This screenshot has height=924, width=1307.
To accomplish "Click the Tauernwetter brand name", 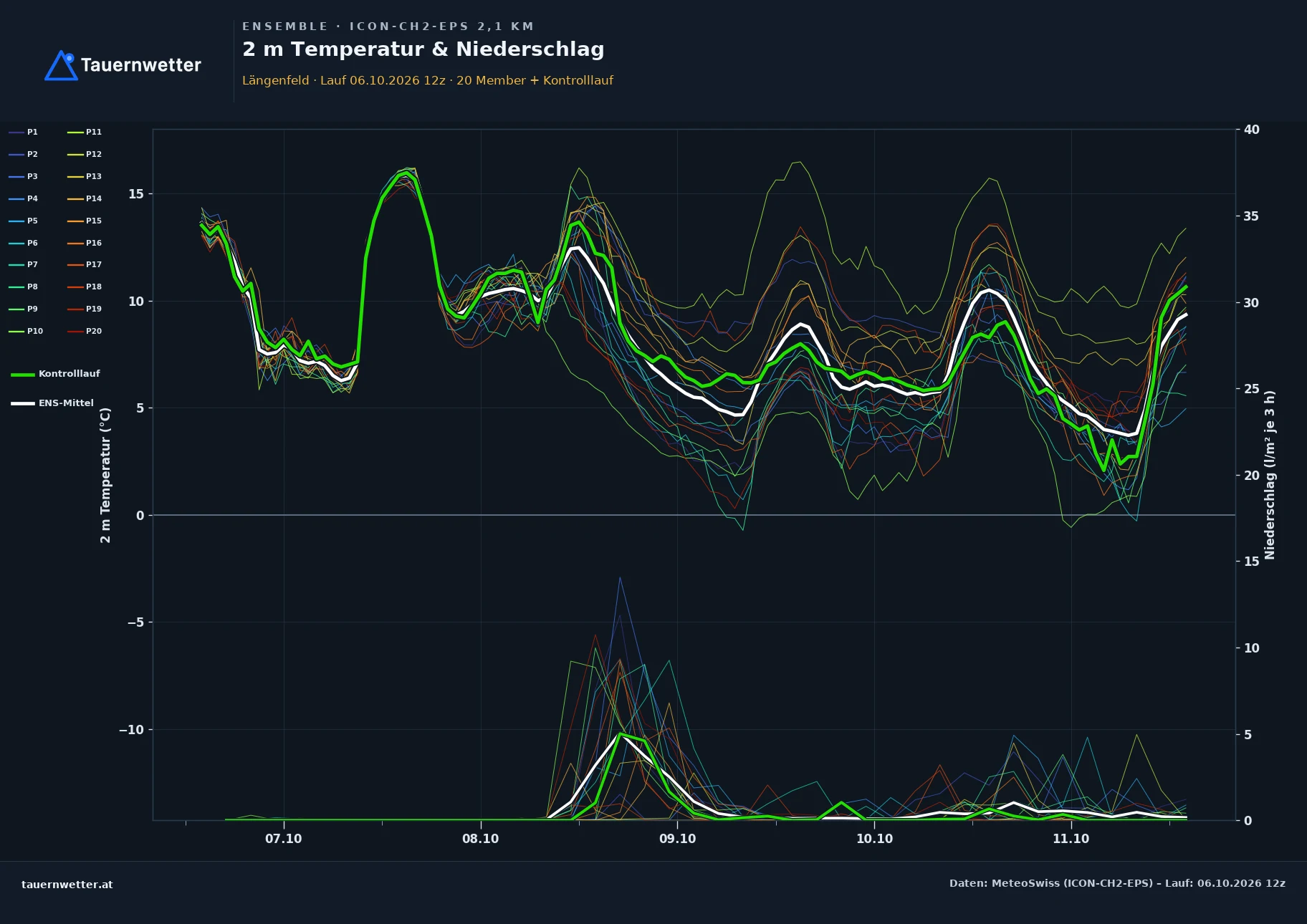I will (141, 65).
